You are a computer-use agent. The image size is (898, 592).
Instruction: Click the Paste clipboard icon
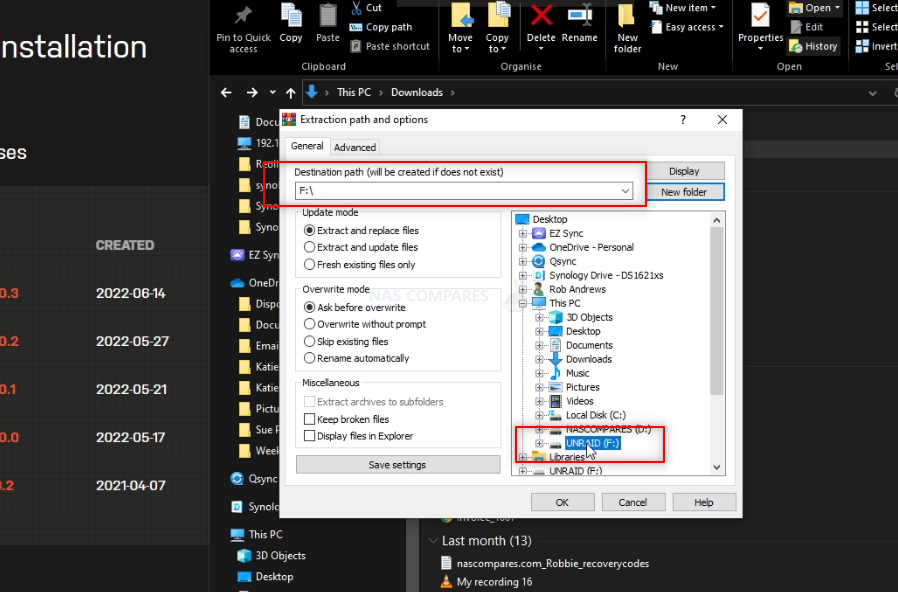(x=328, y=16)
